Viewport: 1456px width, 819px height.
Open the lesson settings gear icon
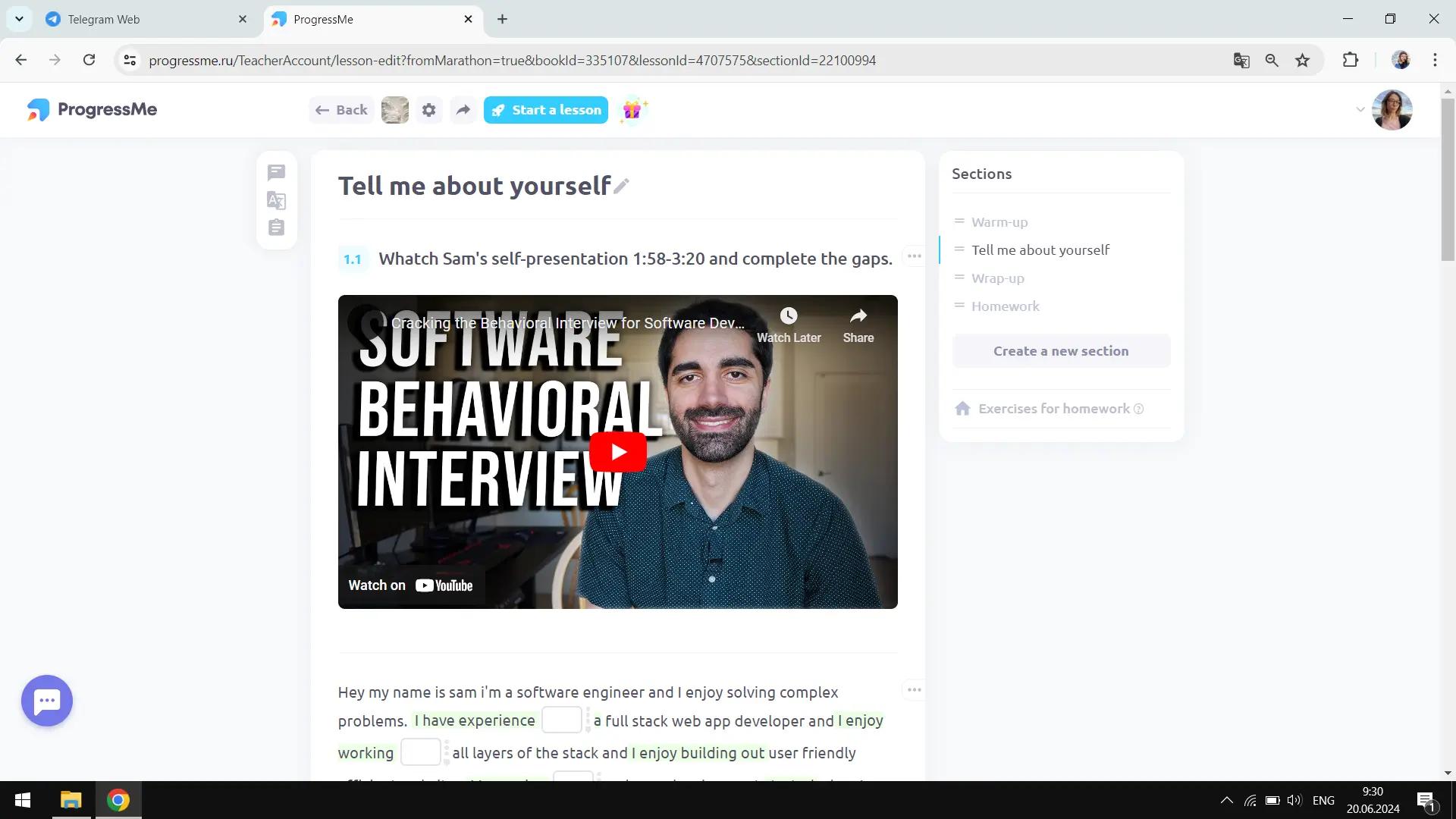pos(428,109)
